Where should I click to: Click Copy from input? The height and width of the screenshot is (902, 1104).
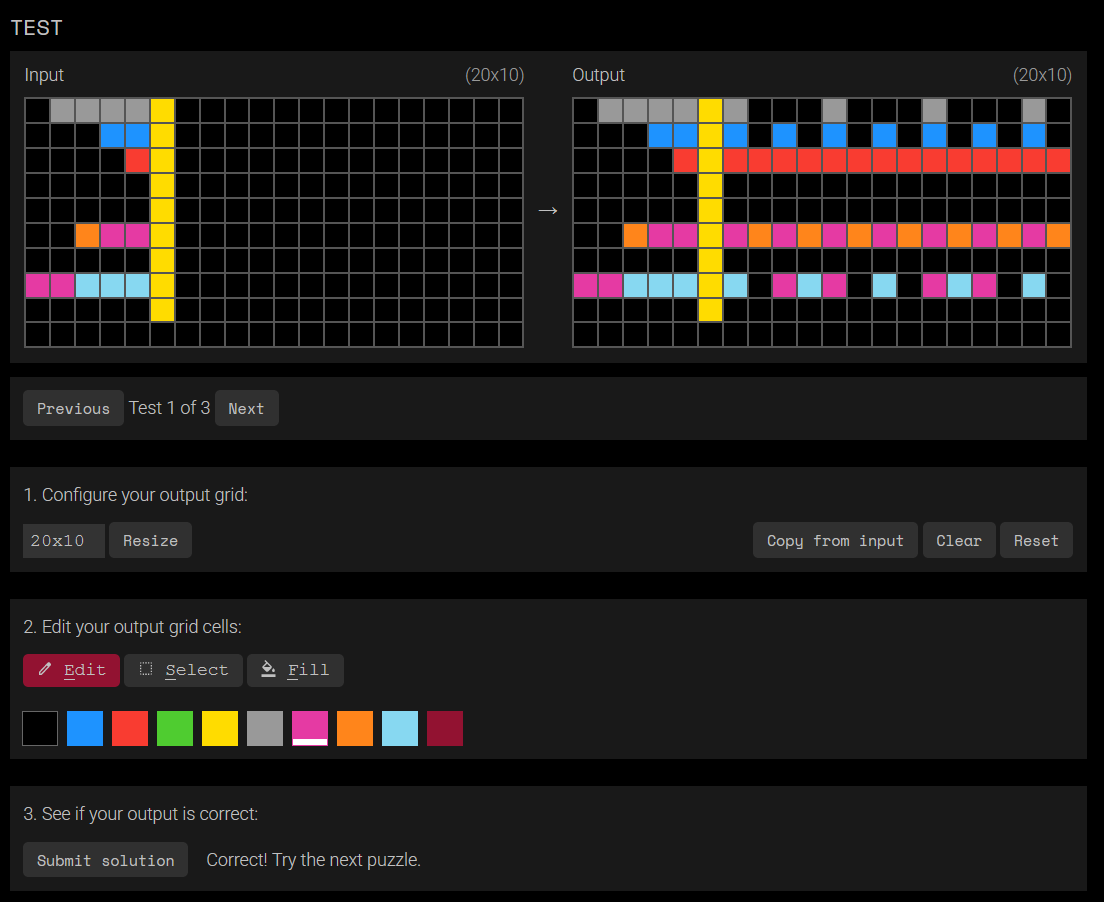click(835, 540)
